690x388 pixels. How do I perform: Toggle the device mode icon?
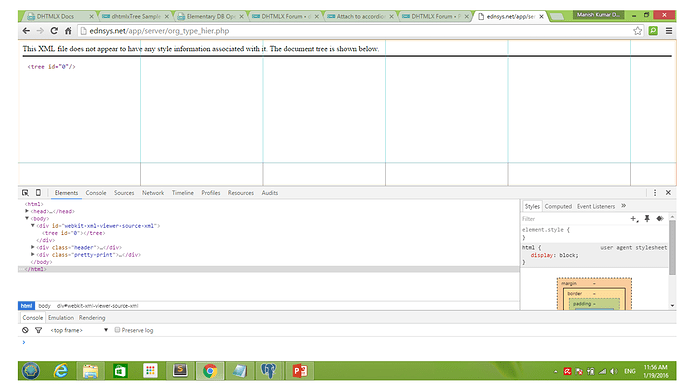[38, 193]
